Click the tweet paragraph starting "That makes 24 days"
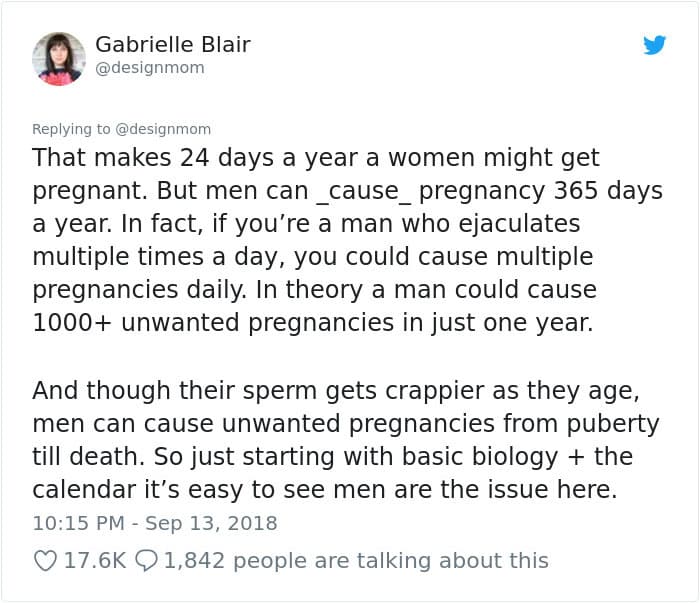The height and width of the screenshot is (603, 700). (x=347, y=240)
